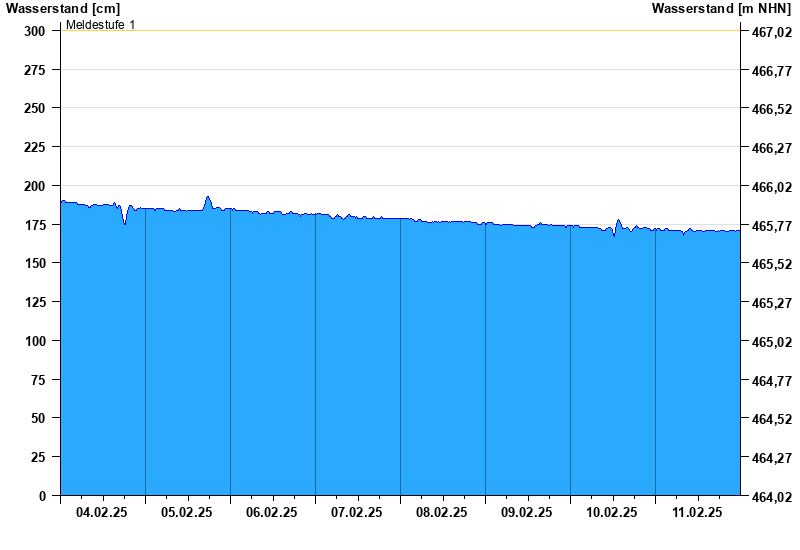Select the 100 value on left axis

35,341
